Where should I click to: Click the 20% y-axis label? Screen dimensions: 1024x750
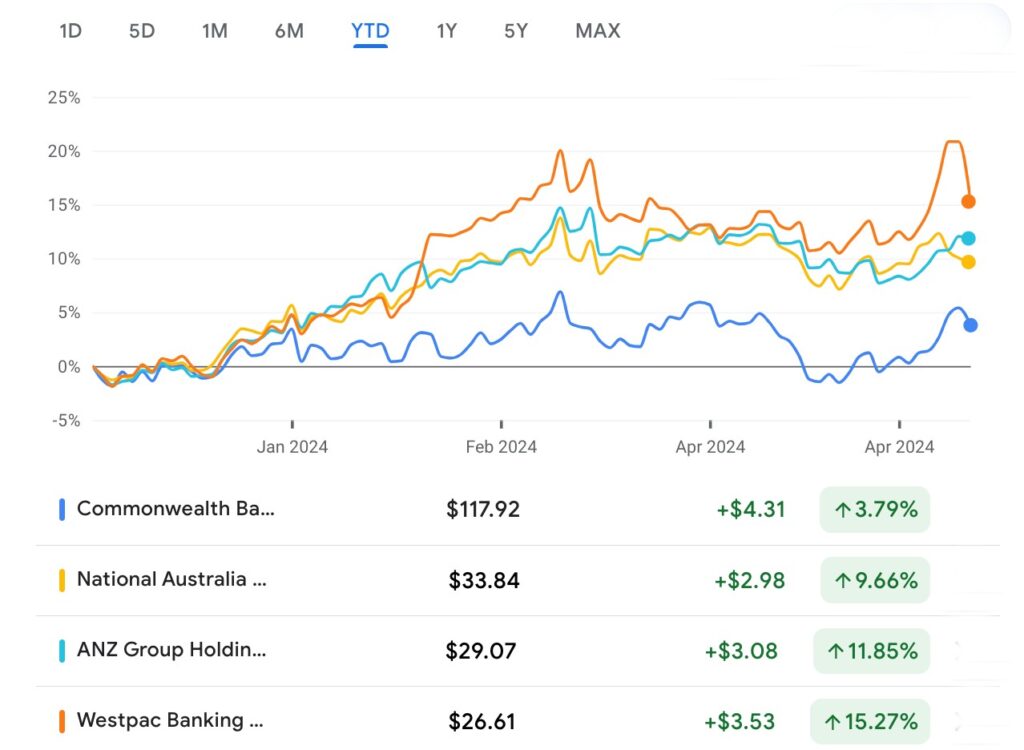coord(64,152)
